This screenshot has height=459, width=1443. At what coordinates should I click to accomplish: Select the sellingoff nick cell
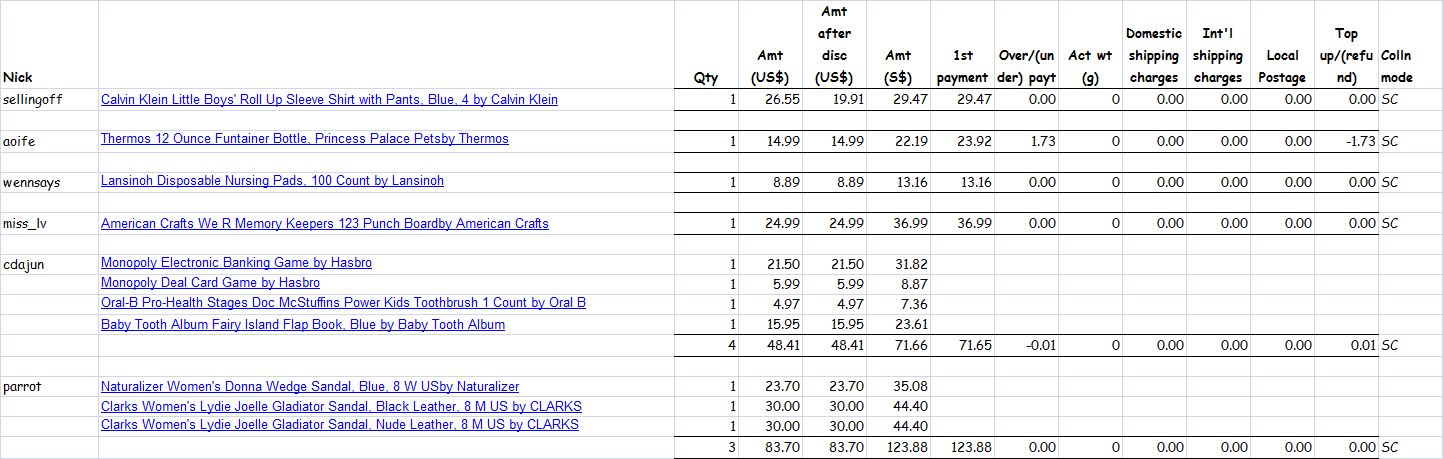click(x=49, y=100)
